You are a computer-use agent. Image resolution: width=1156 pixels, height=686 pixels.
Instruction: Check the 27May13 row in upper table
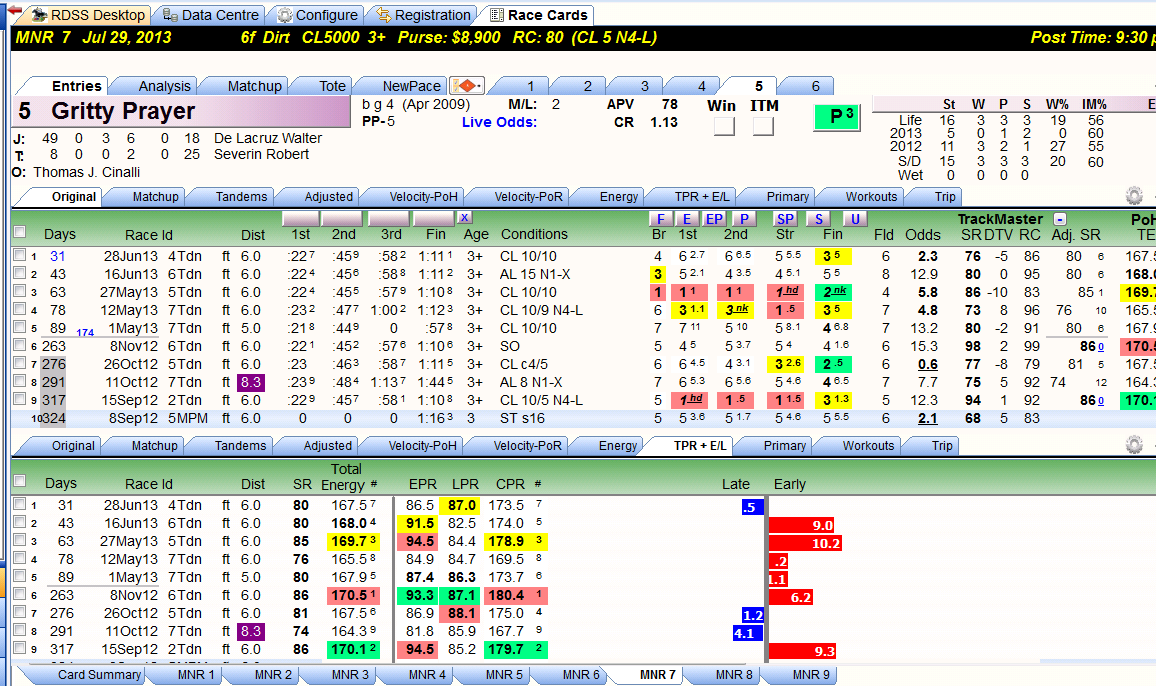(x=20, y=291)
